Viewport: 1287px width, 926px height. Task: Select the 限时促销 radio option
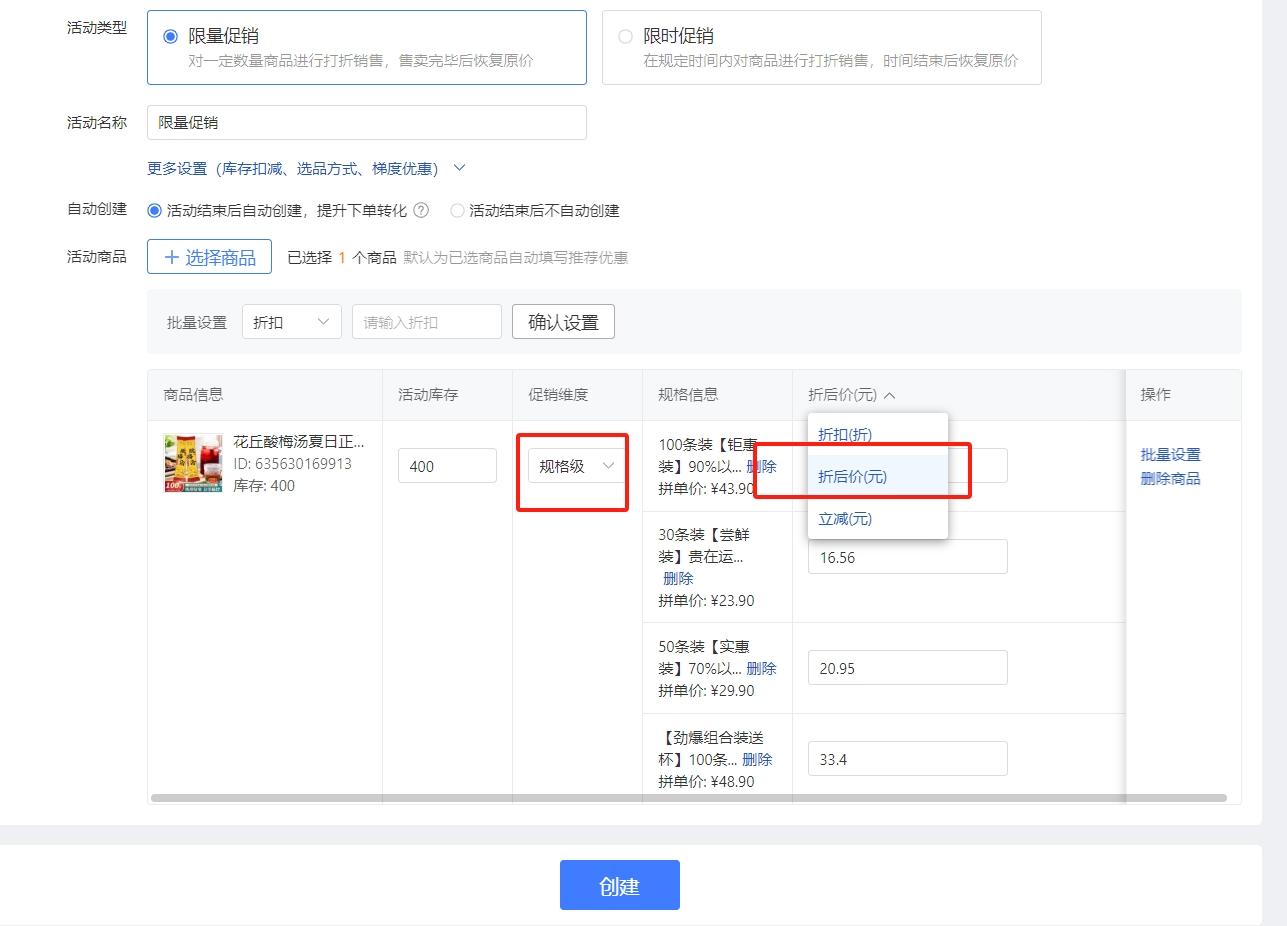[x=625, y=35]
